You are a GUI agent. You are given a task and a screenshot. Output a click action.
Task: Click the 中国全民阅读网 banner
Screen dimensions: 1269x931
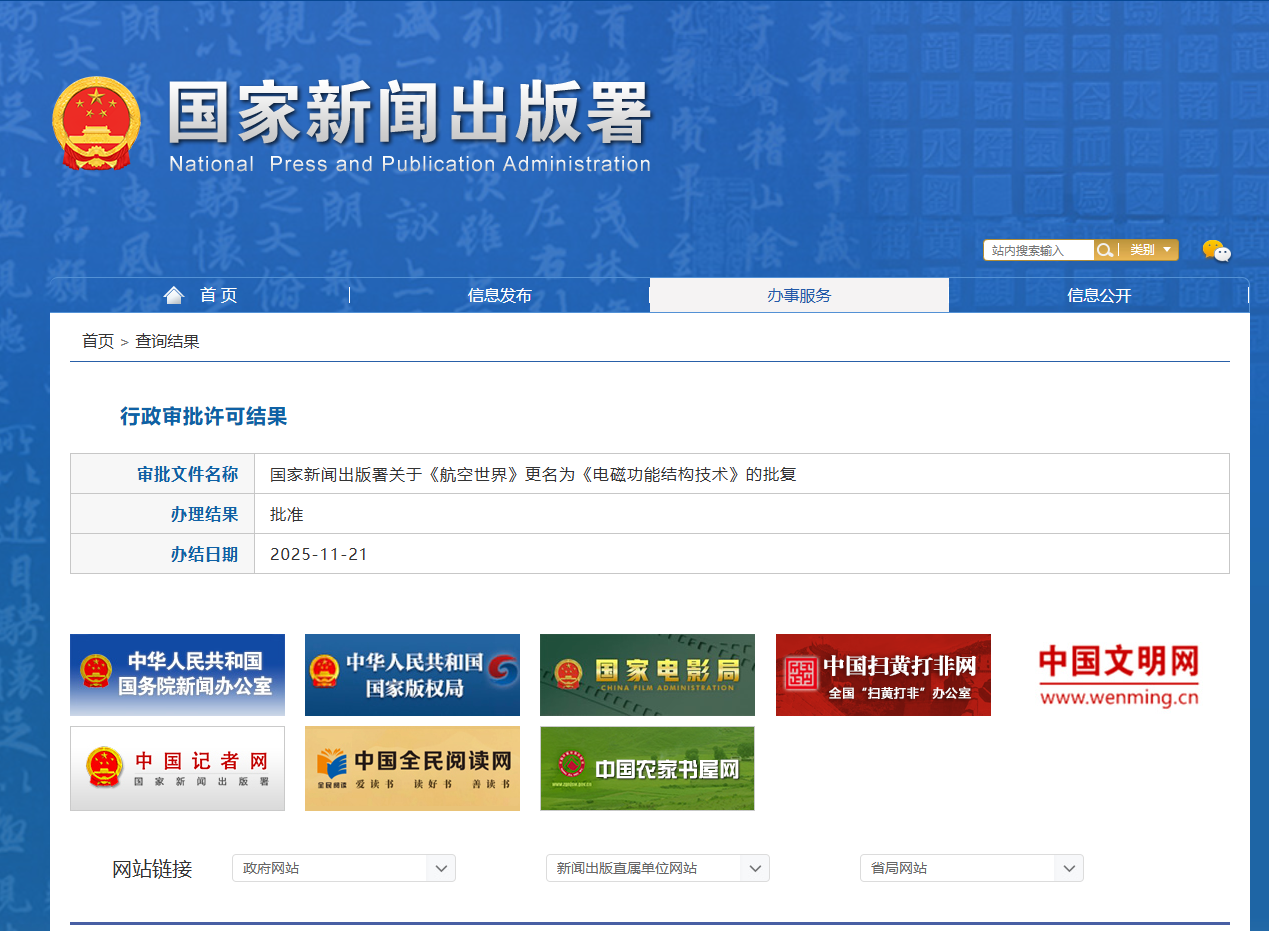pyautogui.click(x=412, y=768)
